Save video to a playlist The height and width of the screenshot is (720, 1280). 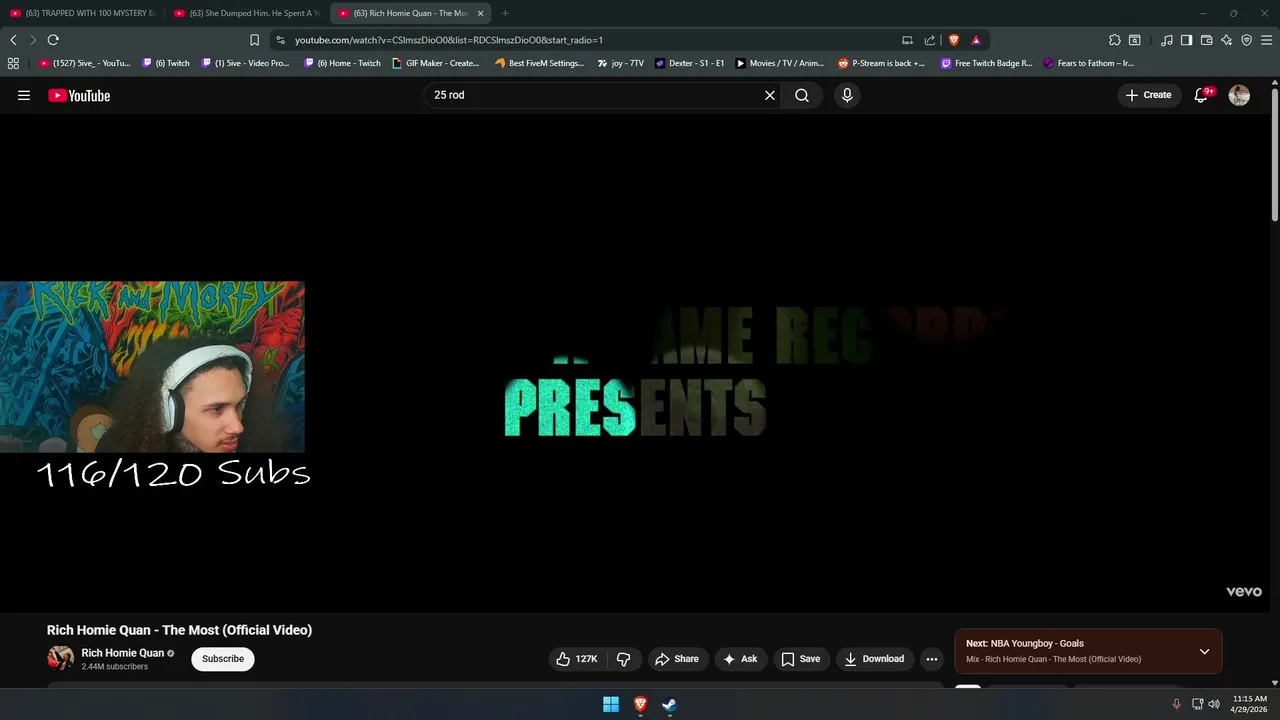[x=801, y=659]
